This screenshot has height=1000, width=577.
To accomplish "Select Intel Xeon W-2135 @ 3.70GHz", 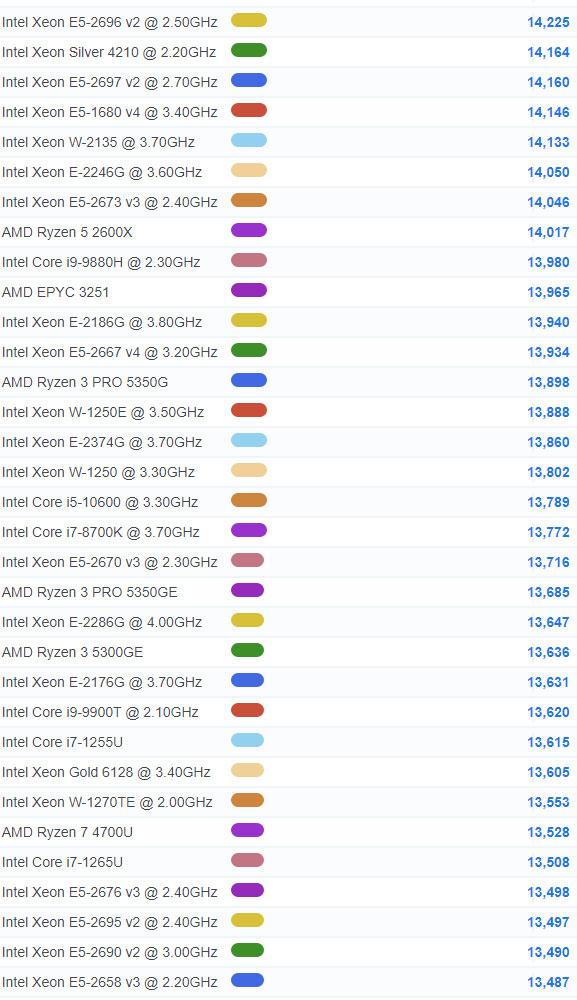I will pyautogui.click(x=98, y=142).
